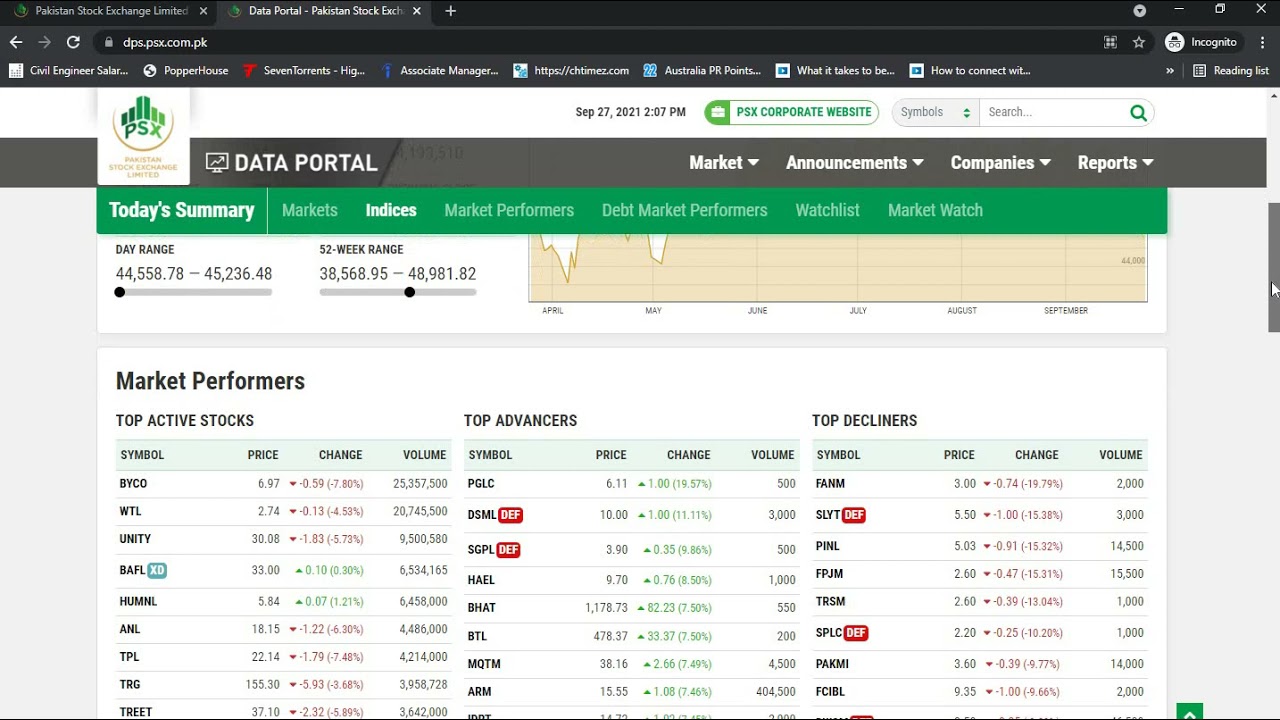Click the DATA PORTAL title link
Image resolution: width=1280 pixels, height=720 pixels.
click(291, 163)
